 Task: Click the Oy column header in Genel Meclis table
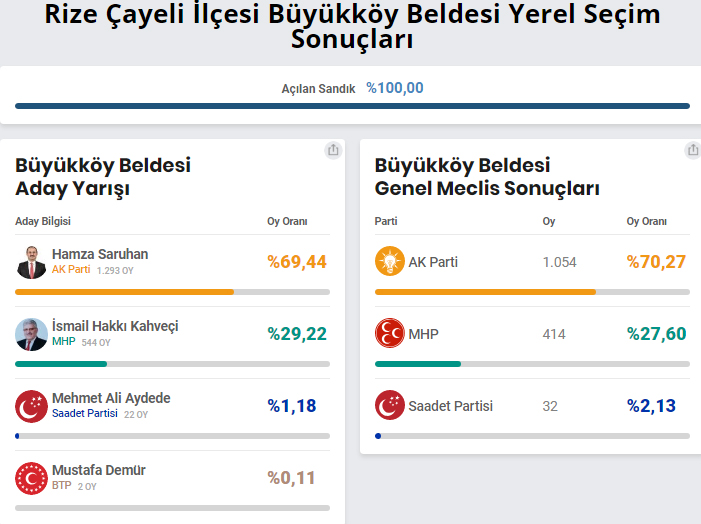549,221
